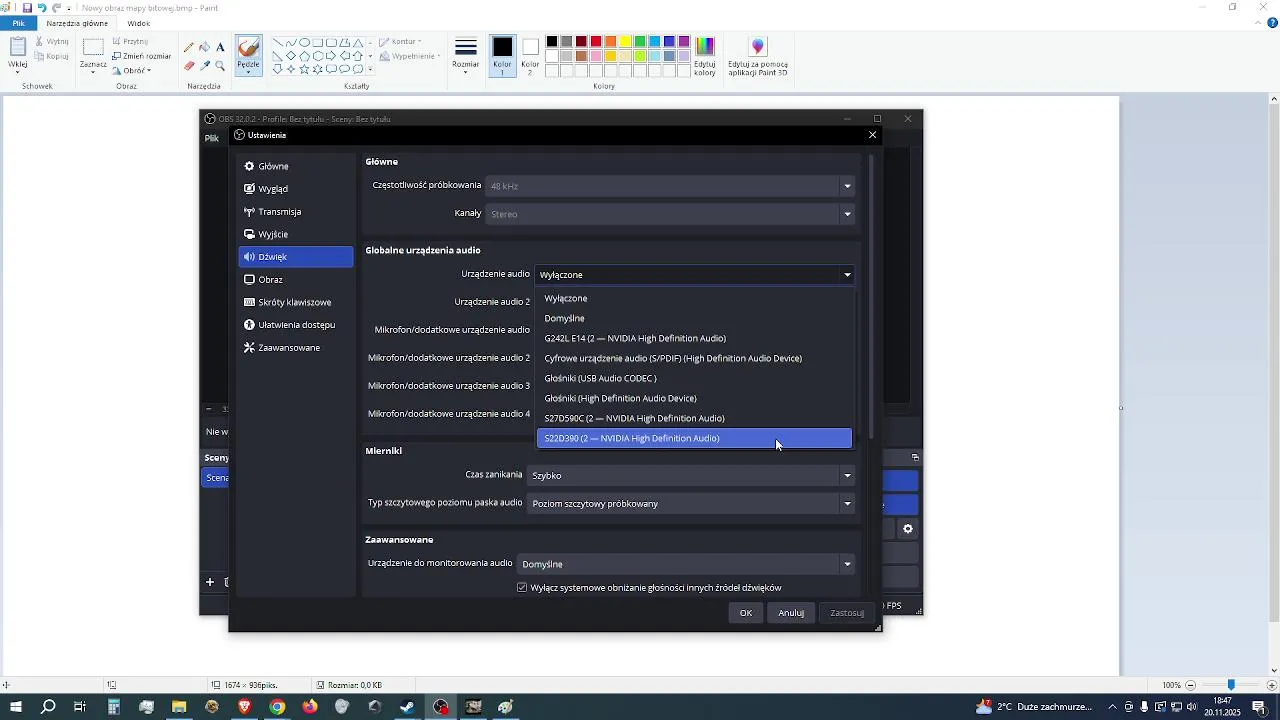Click Paint zoom slider handle
1280x720 pixels.
(1231, 685)
